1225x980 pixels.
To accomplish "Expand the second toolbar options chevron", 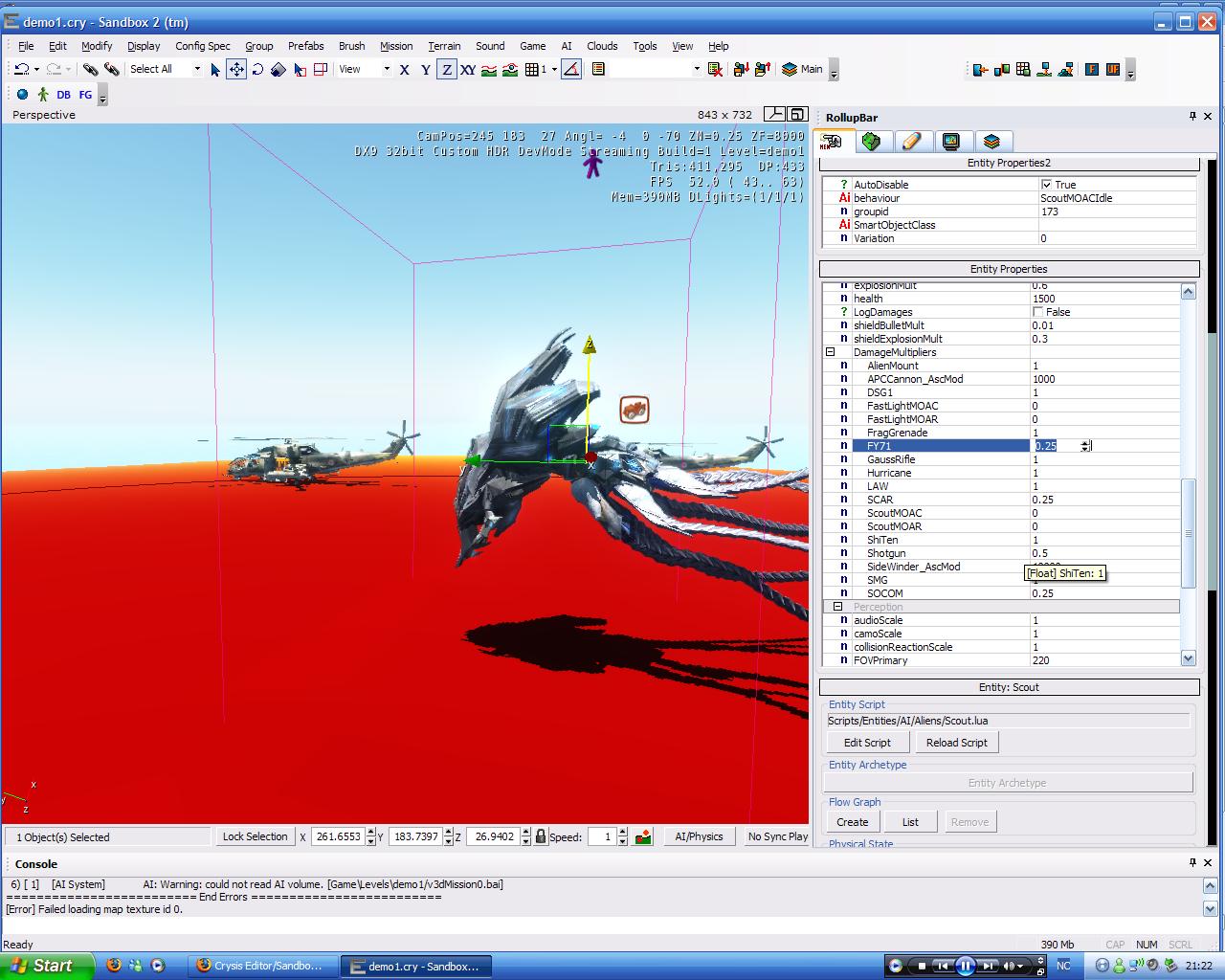I will (x=102, y=96).
